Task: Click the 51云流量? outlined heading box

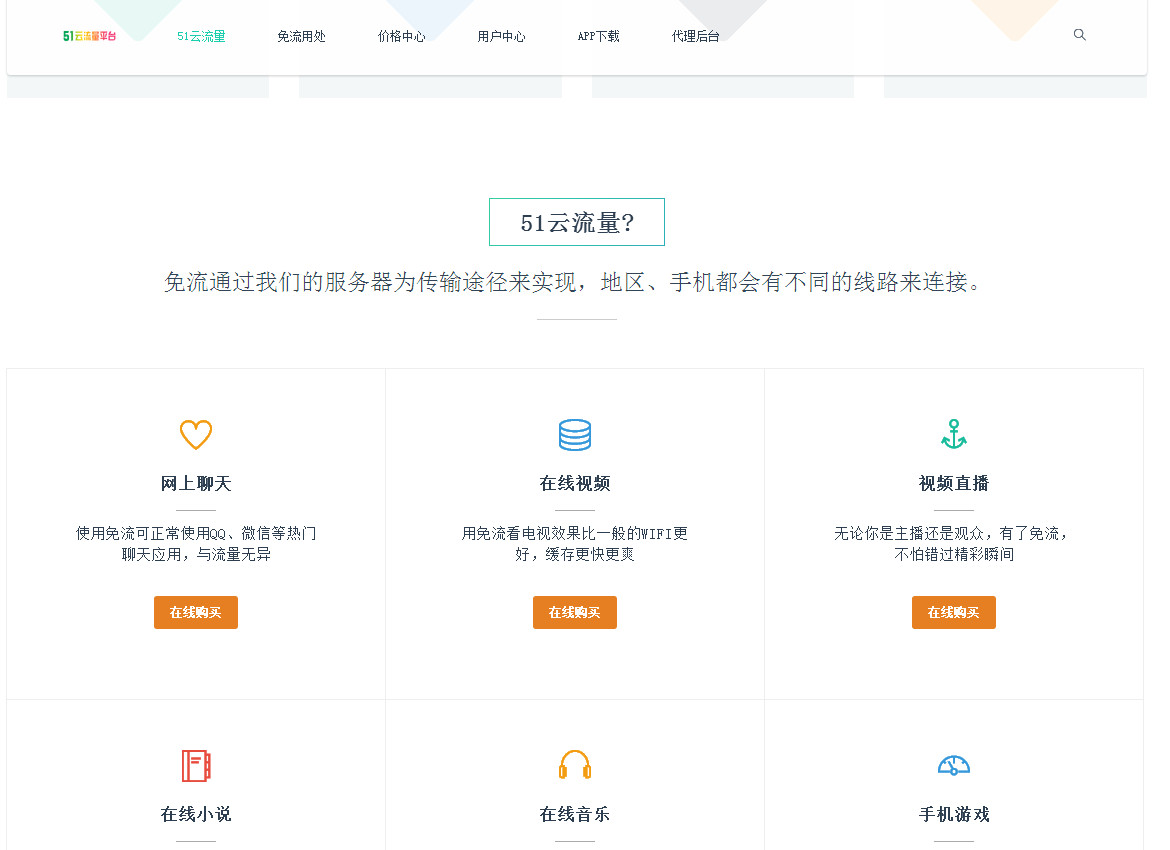Action: pos(577,222)
